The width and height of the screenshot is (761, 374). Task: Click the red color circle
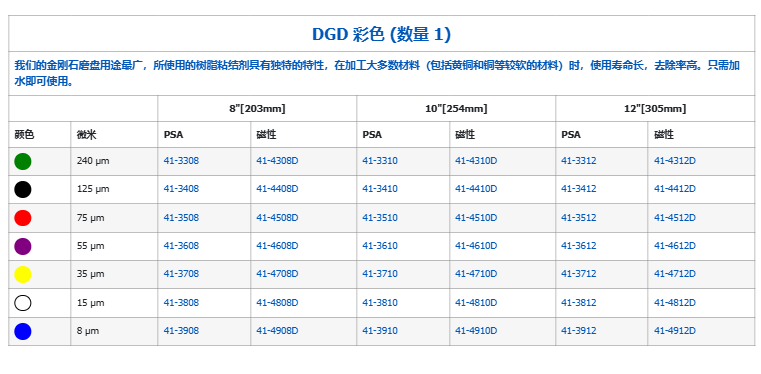click(x=23, y=218)
